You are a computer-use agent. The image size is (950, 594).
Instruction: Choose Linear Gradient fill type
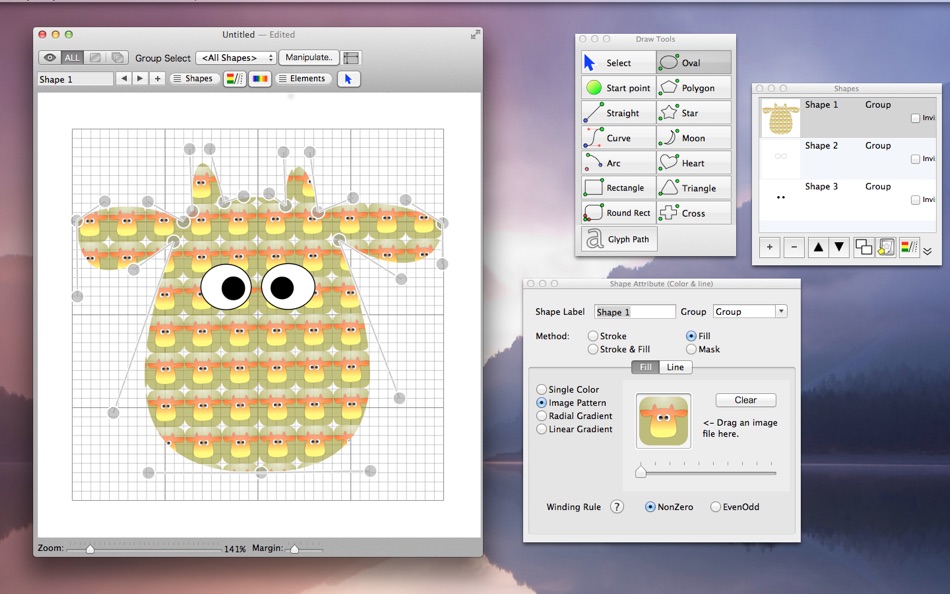click(x=574, y=429)
